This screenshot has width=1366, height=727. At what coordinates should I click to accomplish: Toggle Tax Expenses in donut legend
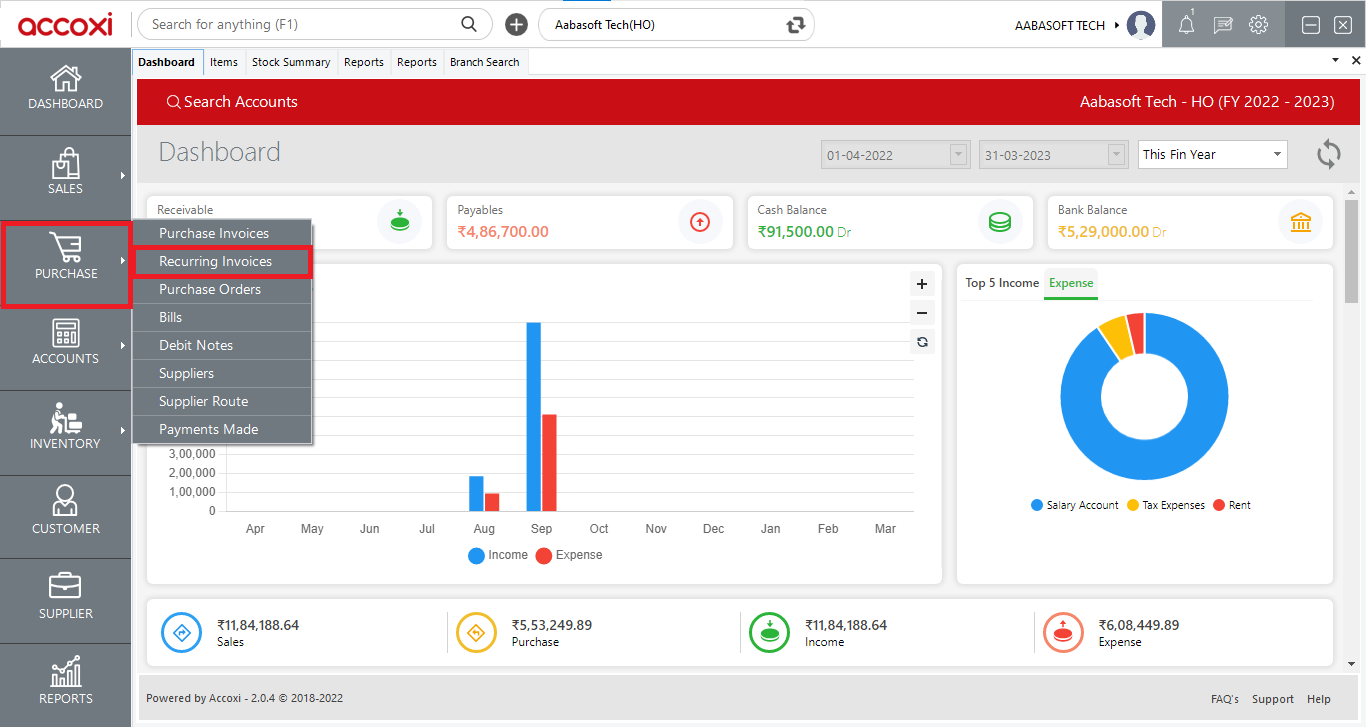click(1166, 505)
